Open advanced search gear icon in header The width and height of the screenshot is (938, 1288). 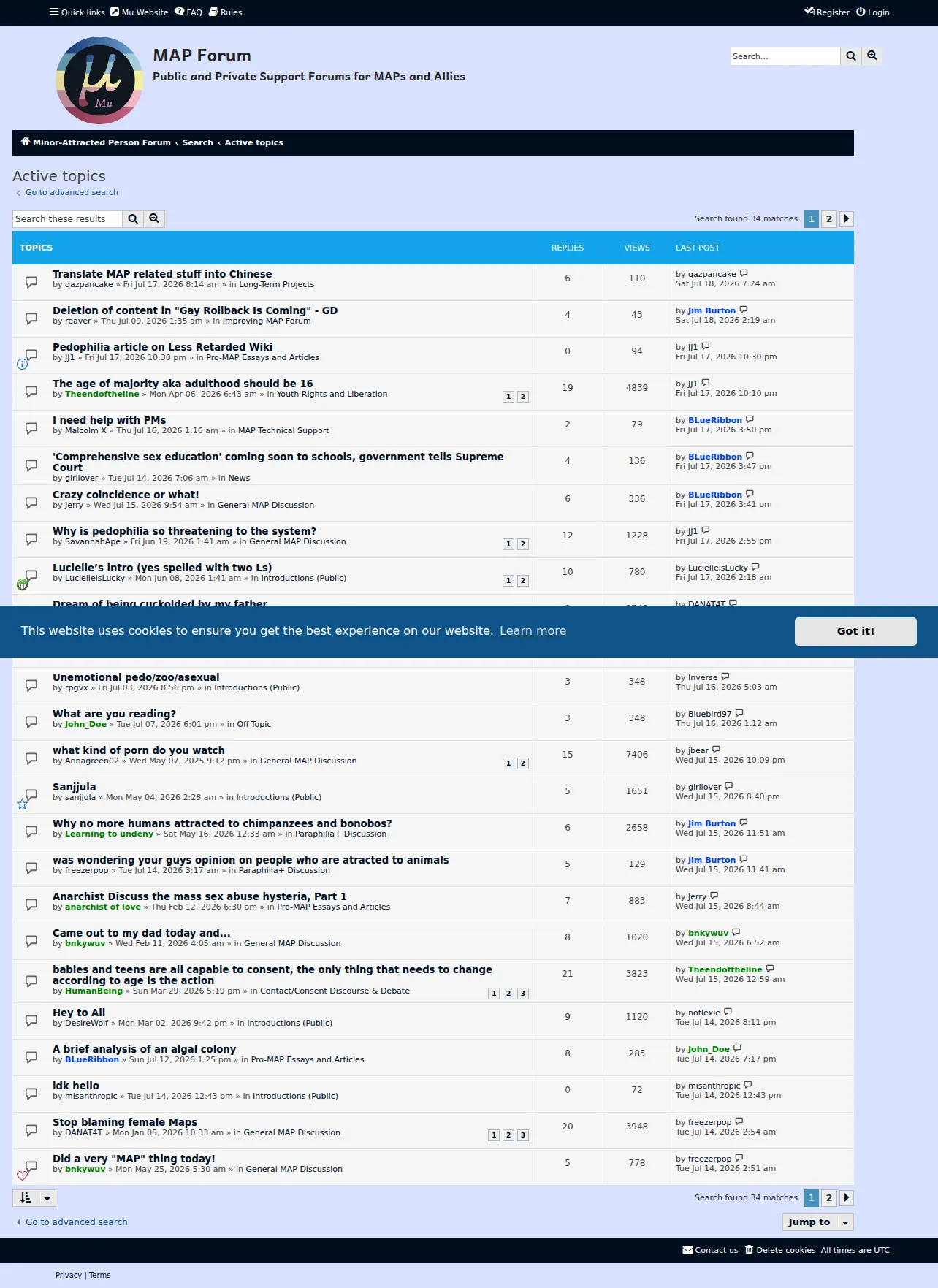(x=872, y=56)
